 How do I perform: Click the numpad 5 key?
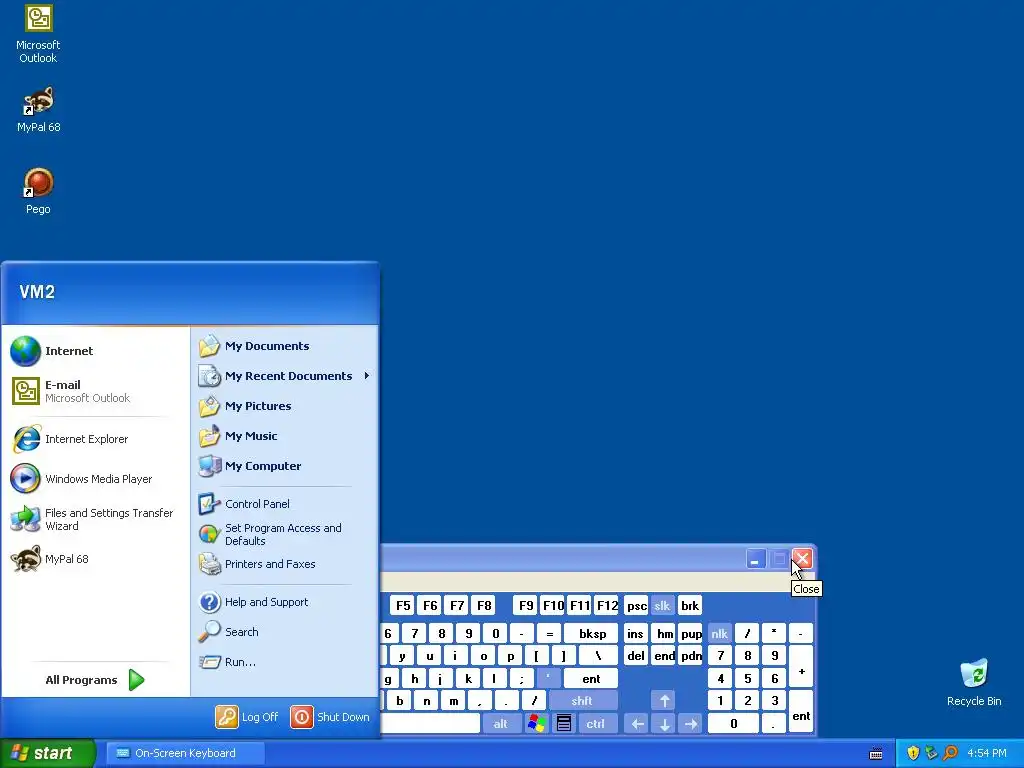pos(748,679)
